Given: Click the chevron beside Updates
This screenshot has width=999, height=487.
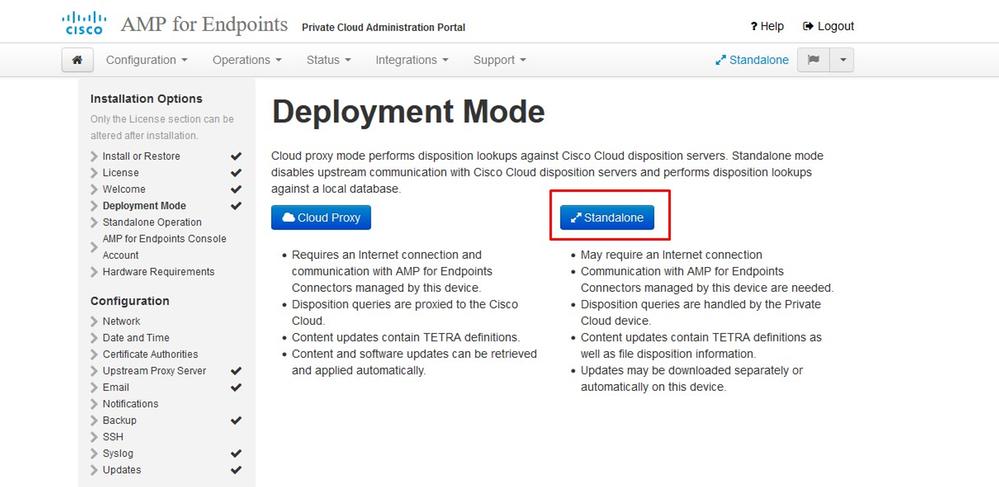Looking at the screenshot, I should point(94,470).
